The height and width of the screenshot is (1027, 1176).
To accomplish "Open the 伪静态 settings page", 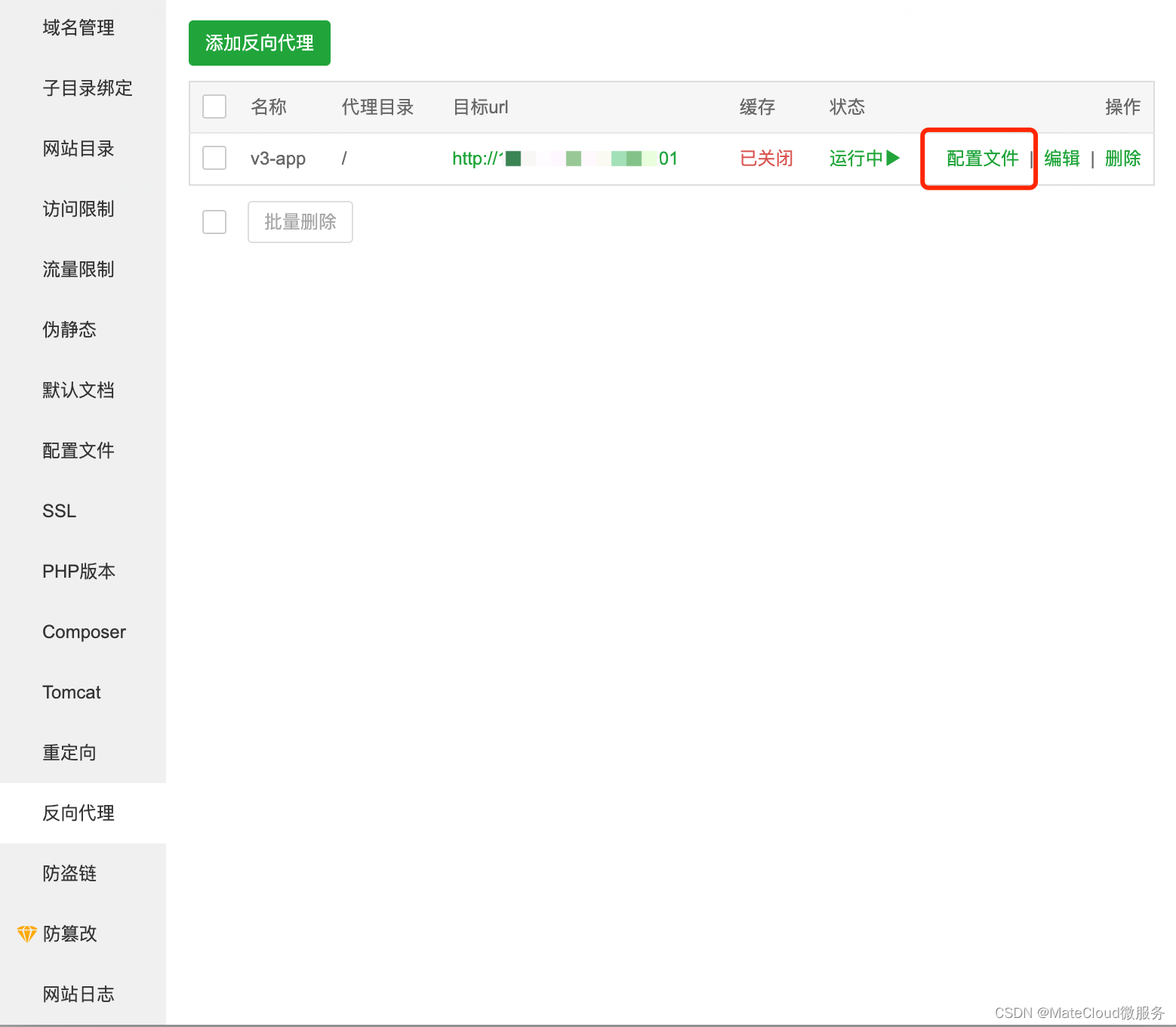I will tap(69, 329).
